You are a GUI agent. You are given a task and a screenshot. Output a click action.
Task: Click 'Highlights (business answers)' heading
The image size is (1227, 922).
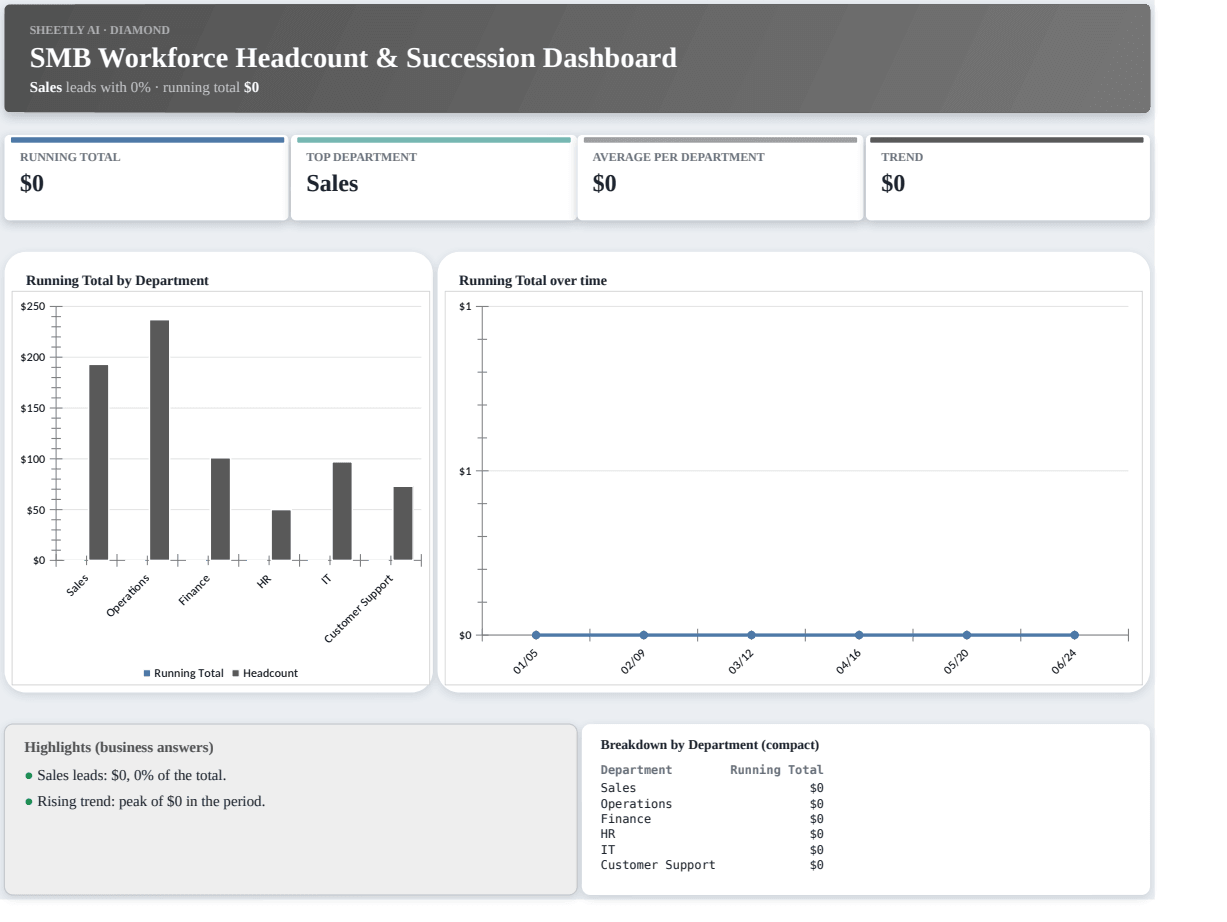[119, 747]
